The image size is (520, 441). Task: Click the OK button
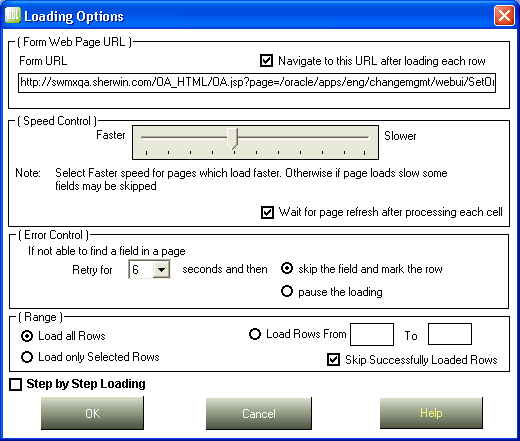click(x=92, y=413)
